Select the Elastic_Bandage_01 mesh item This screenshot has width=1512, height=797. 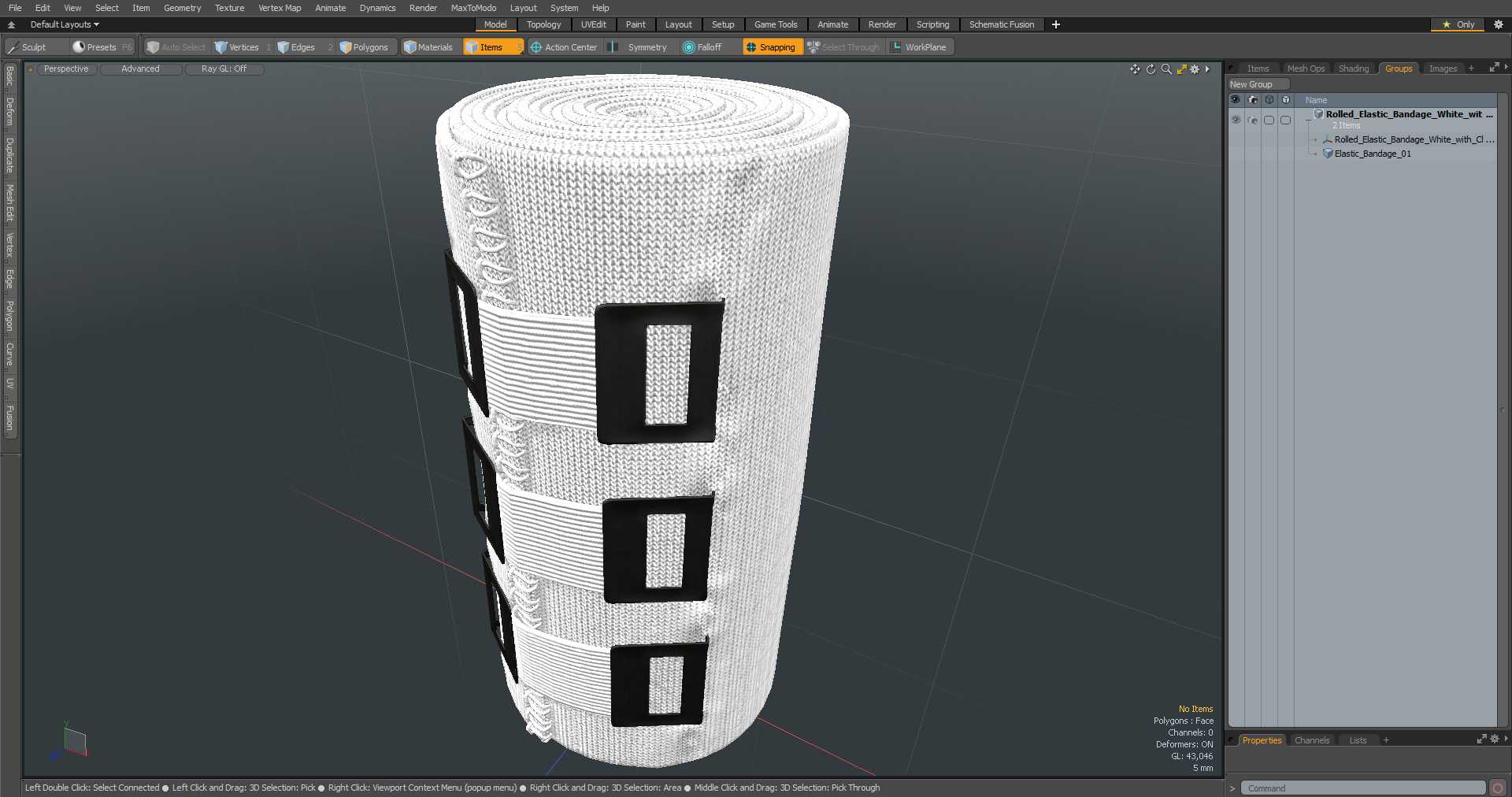click(1372, 154)
